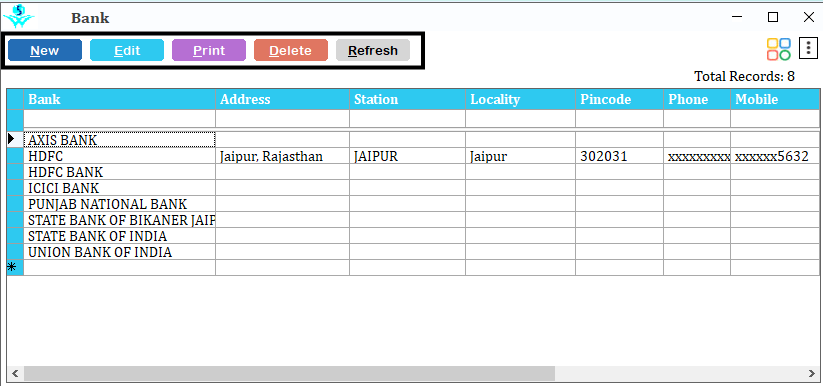Click the Jaipur locality cell
The height and width of the screenshot is (386, 823).
(520, 156)
